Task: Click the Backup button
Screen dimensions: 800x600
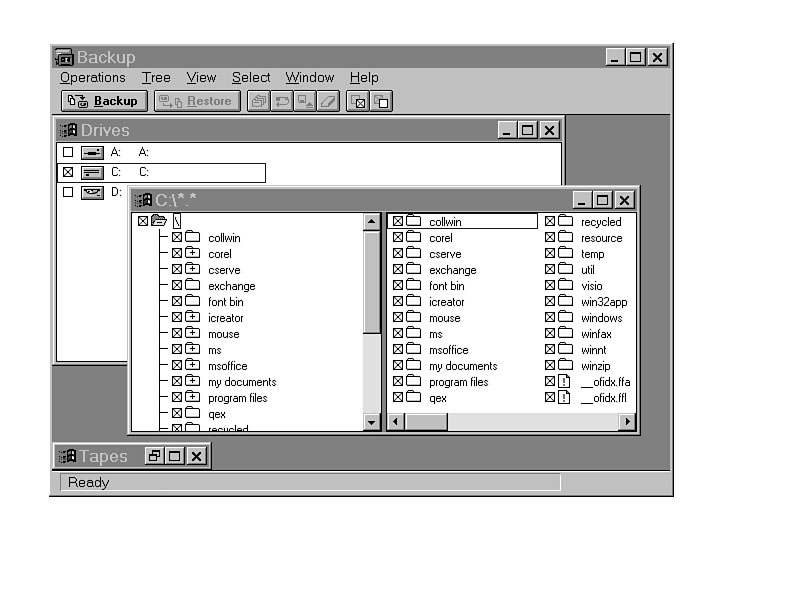Action: point(104,101)
